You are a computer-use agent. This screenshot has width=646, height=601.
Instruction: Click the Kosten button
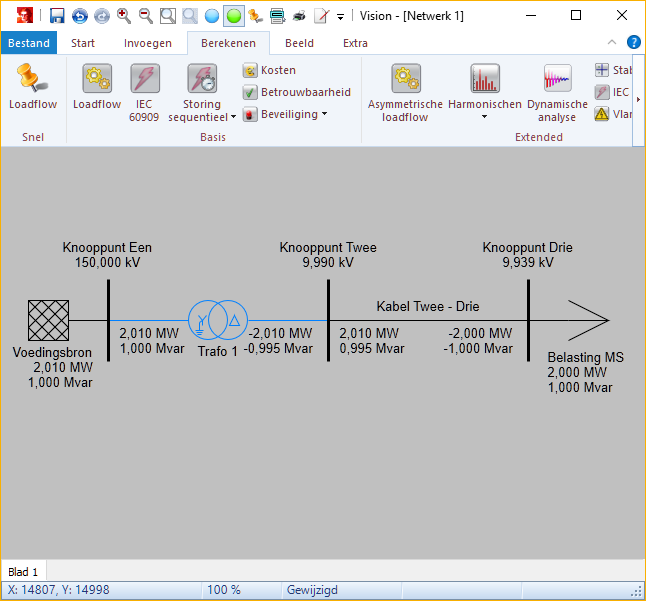(x=270, y=70)
